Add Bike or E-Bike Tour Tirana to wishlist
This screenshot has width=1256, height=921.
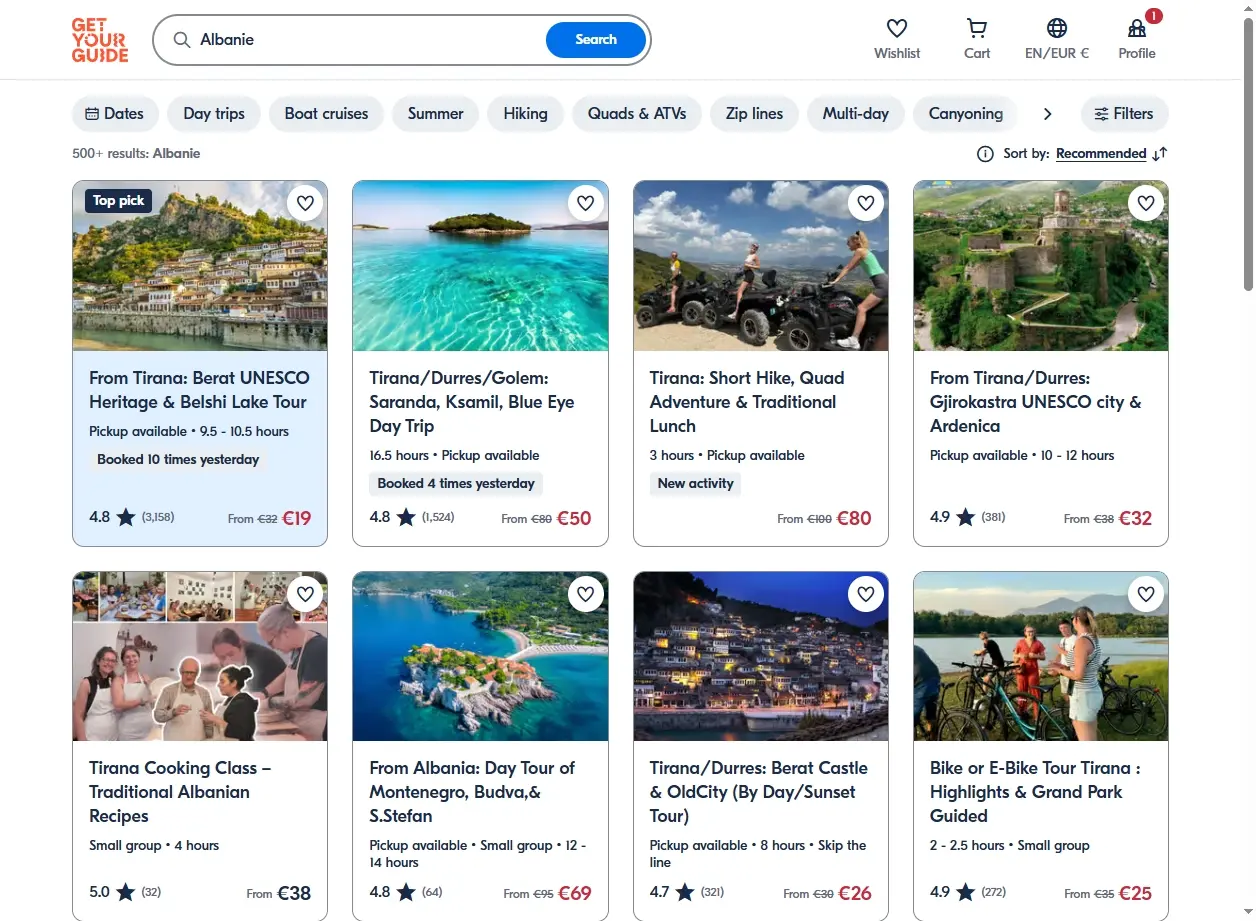pyautogui.click(x=1146, y=594)
